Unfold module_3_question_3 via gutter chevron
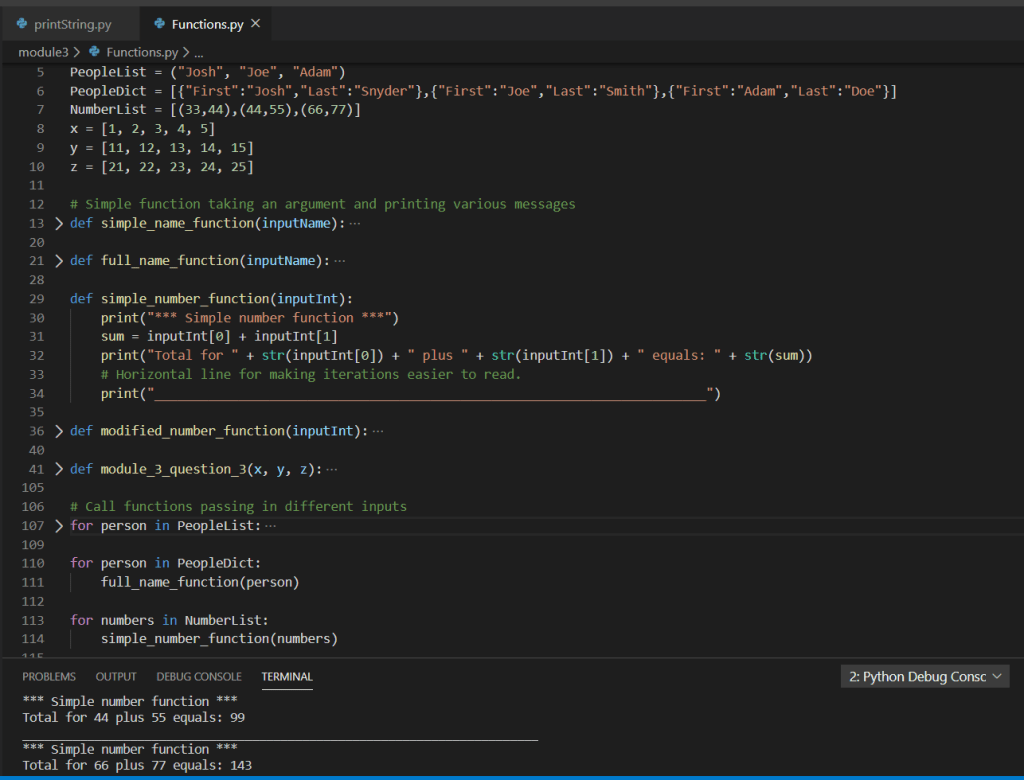 (59, 469)
